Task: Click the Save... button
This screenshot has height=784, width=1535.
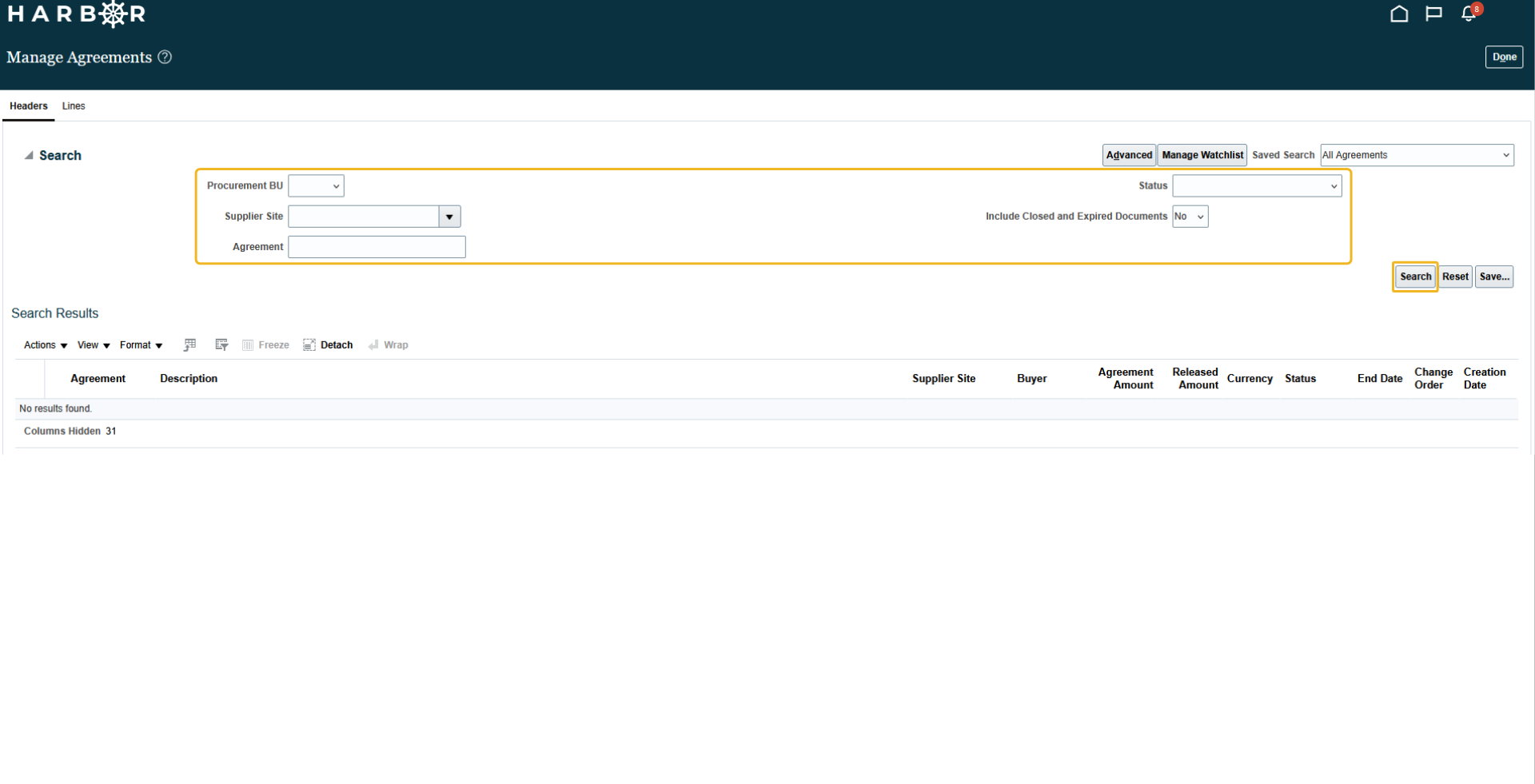Action: (x=1494, y=277)
